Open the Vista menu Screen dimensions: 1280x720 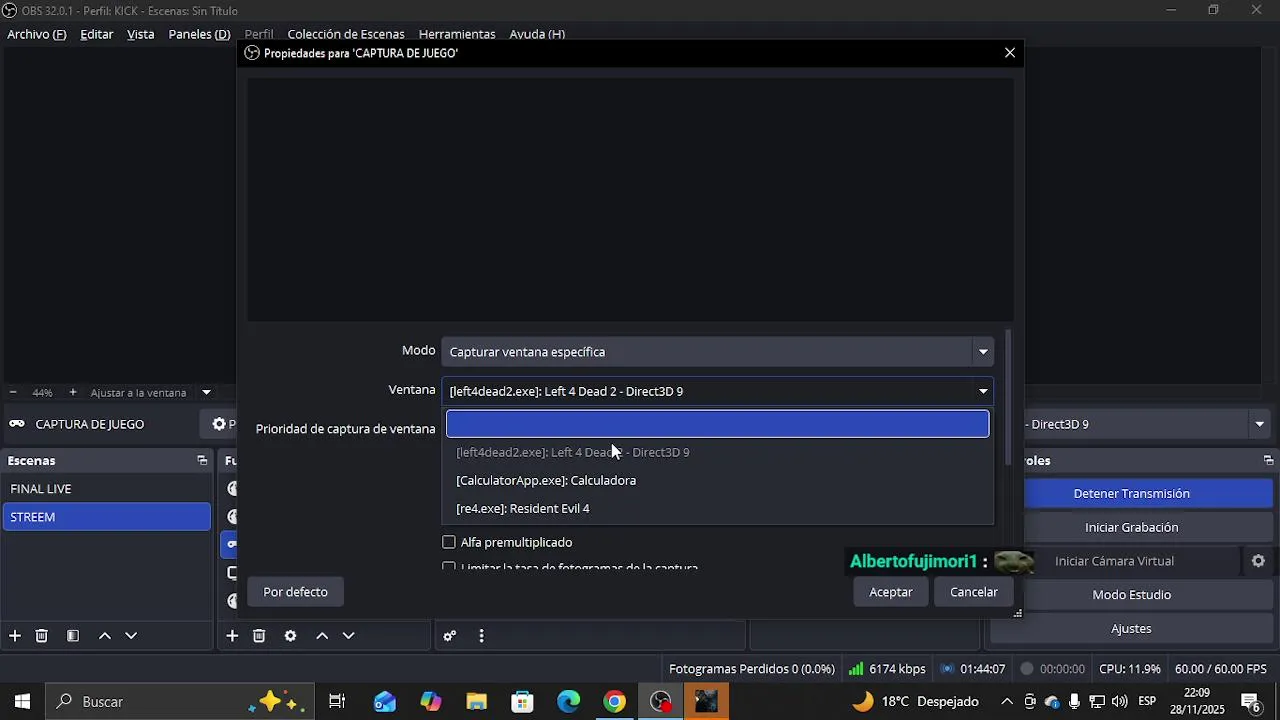pos(141,34)
